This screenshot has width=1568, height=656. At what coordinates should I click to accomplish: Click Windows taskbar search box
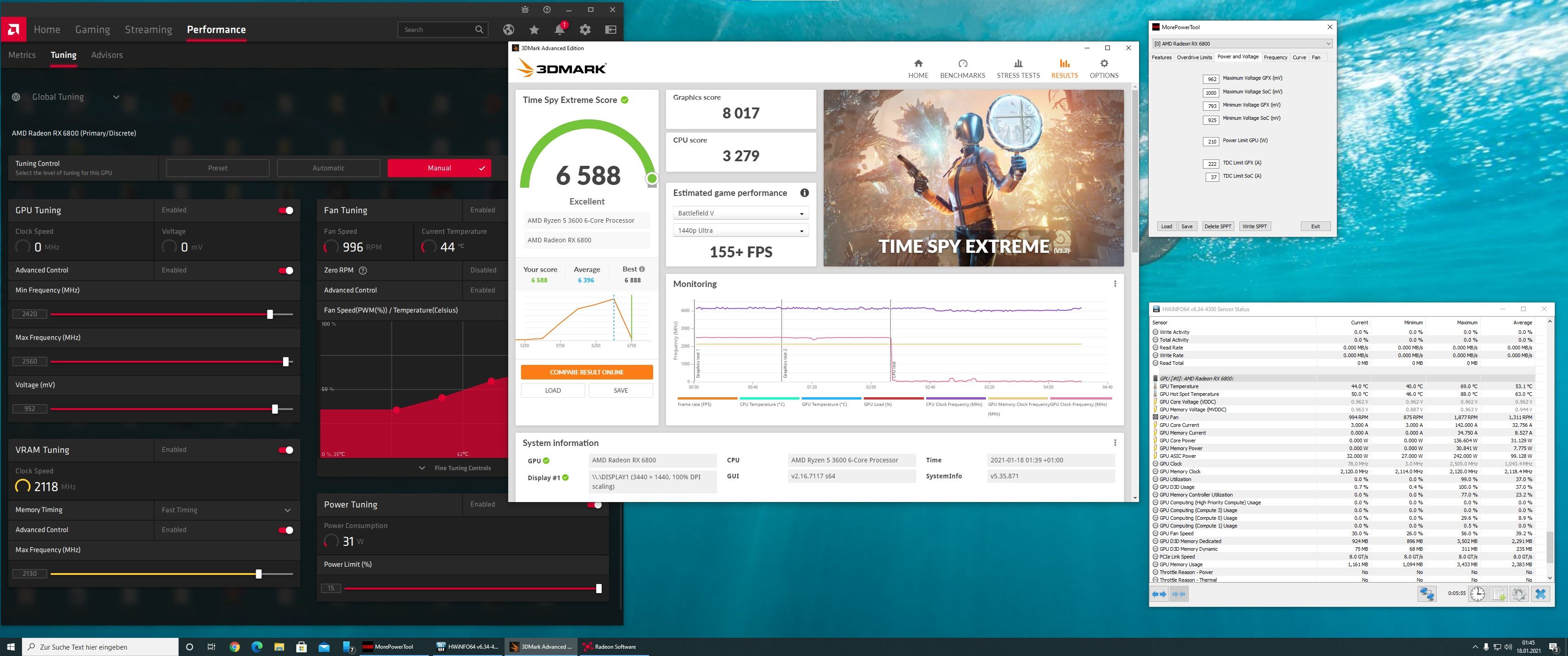[100, 647]
